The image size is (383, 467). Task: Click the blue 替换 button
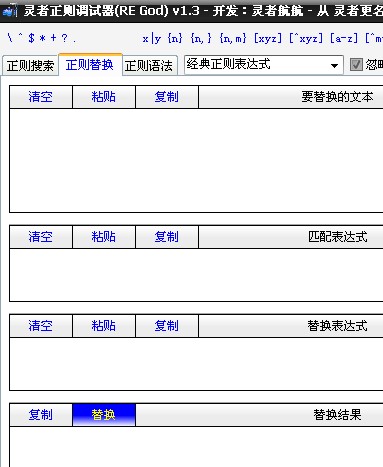pos(104,415)
